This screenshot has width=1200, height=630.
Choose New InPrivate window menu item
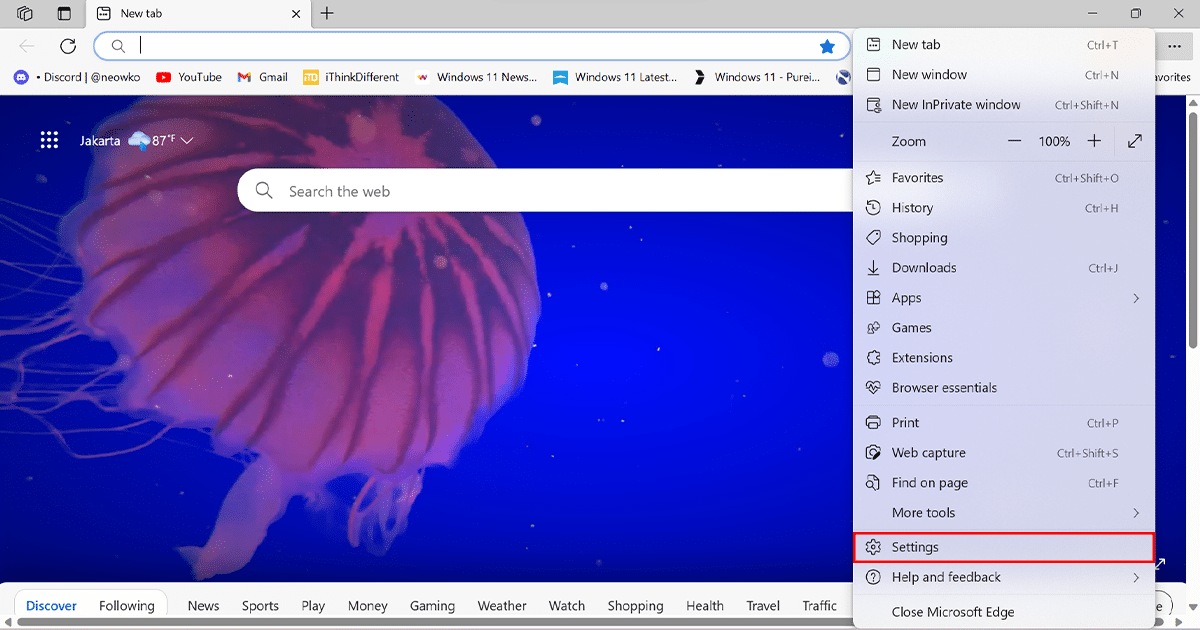(x=956, y=105)
